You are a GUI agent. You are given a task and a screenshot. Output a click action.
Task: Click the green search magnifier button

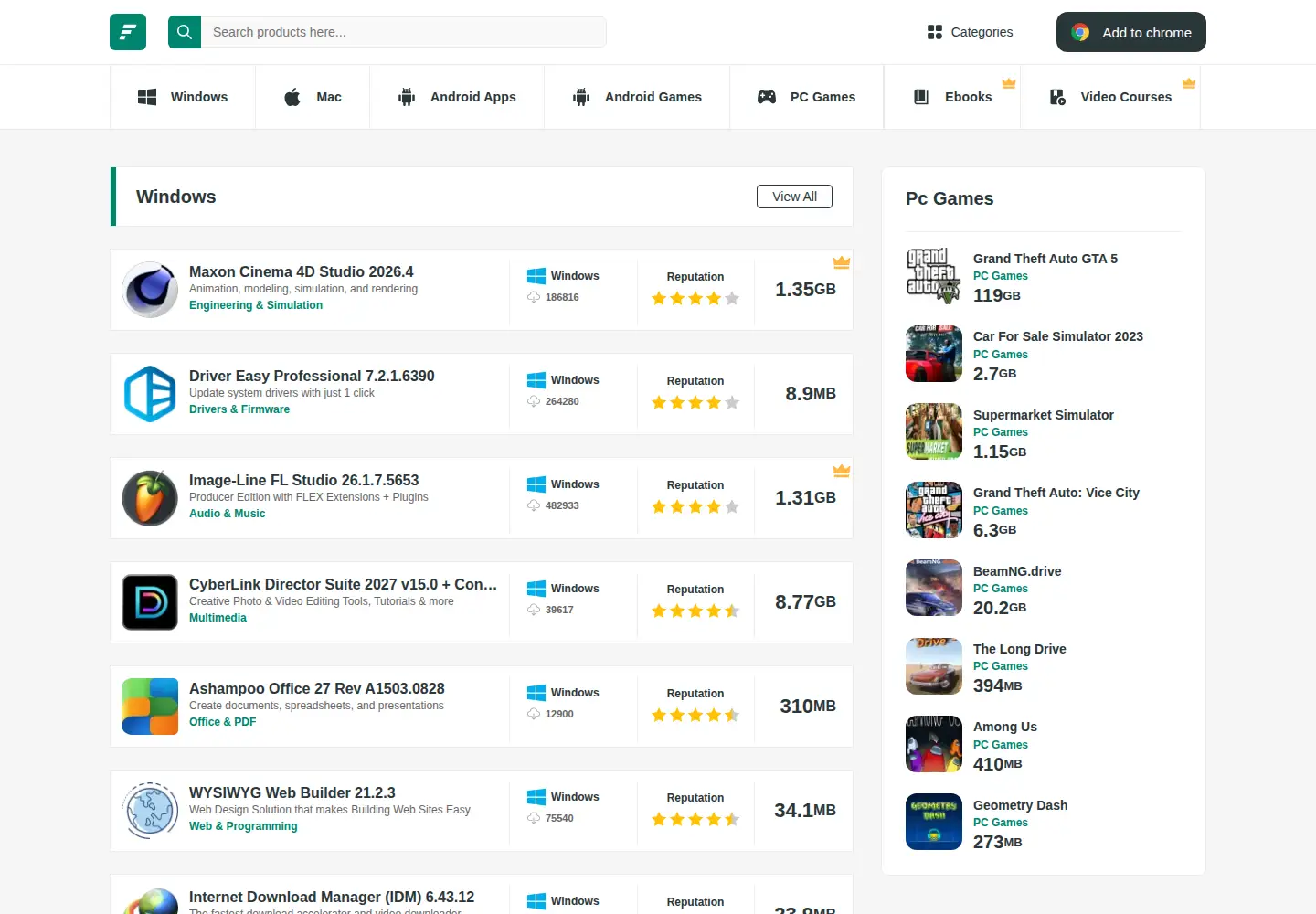click(185, 32)
